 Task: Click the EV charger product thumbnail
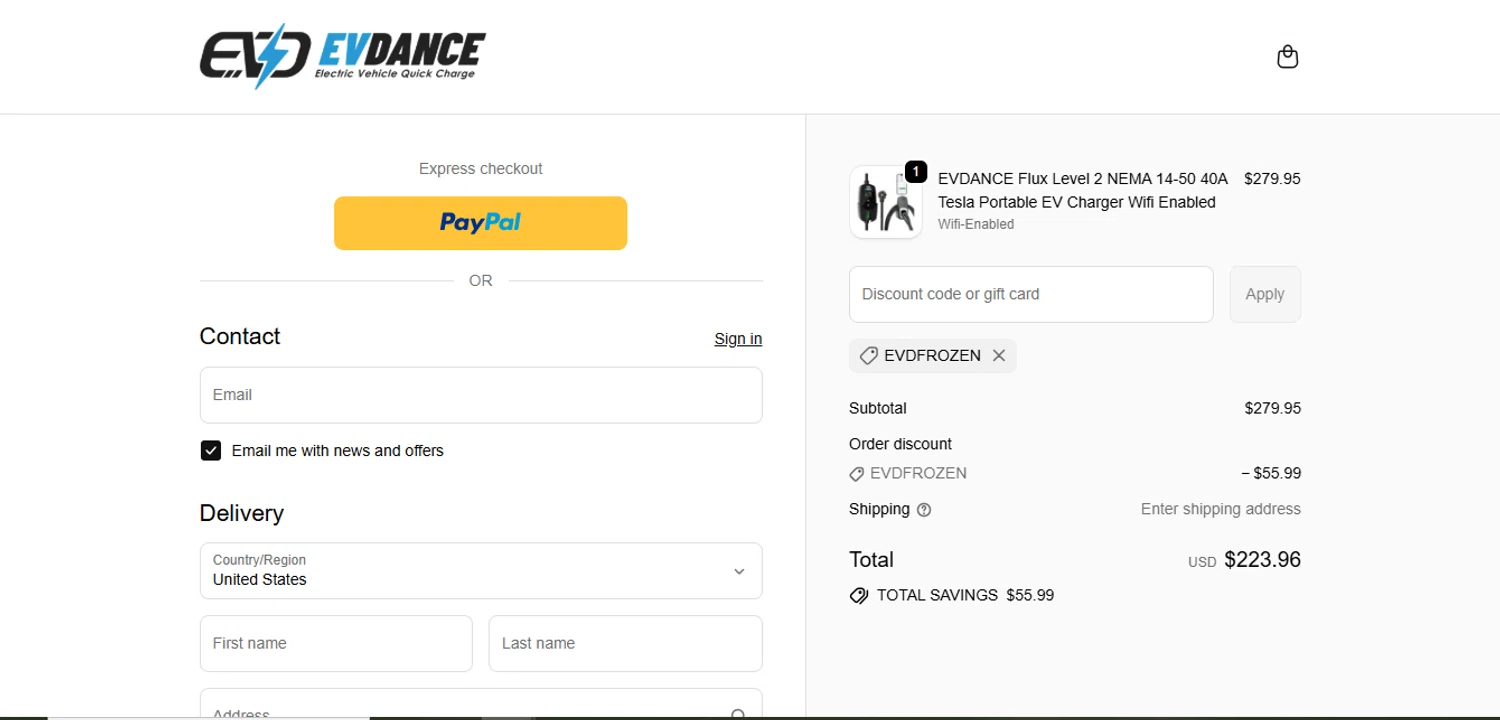pos(886,202)
